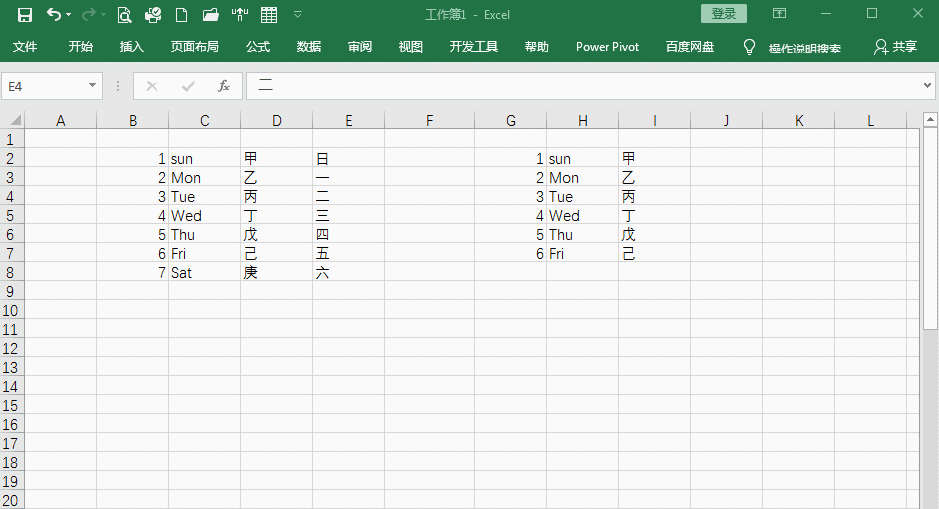Image resolution: width=939 pixels, height=509 pixels.
Task: Select row 4 header
Action: (x=10, y=196)
